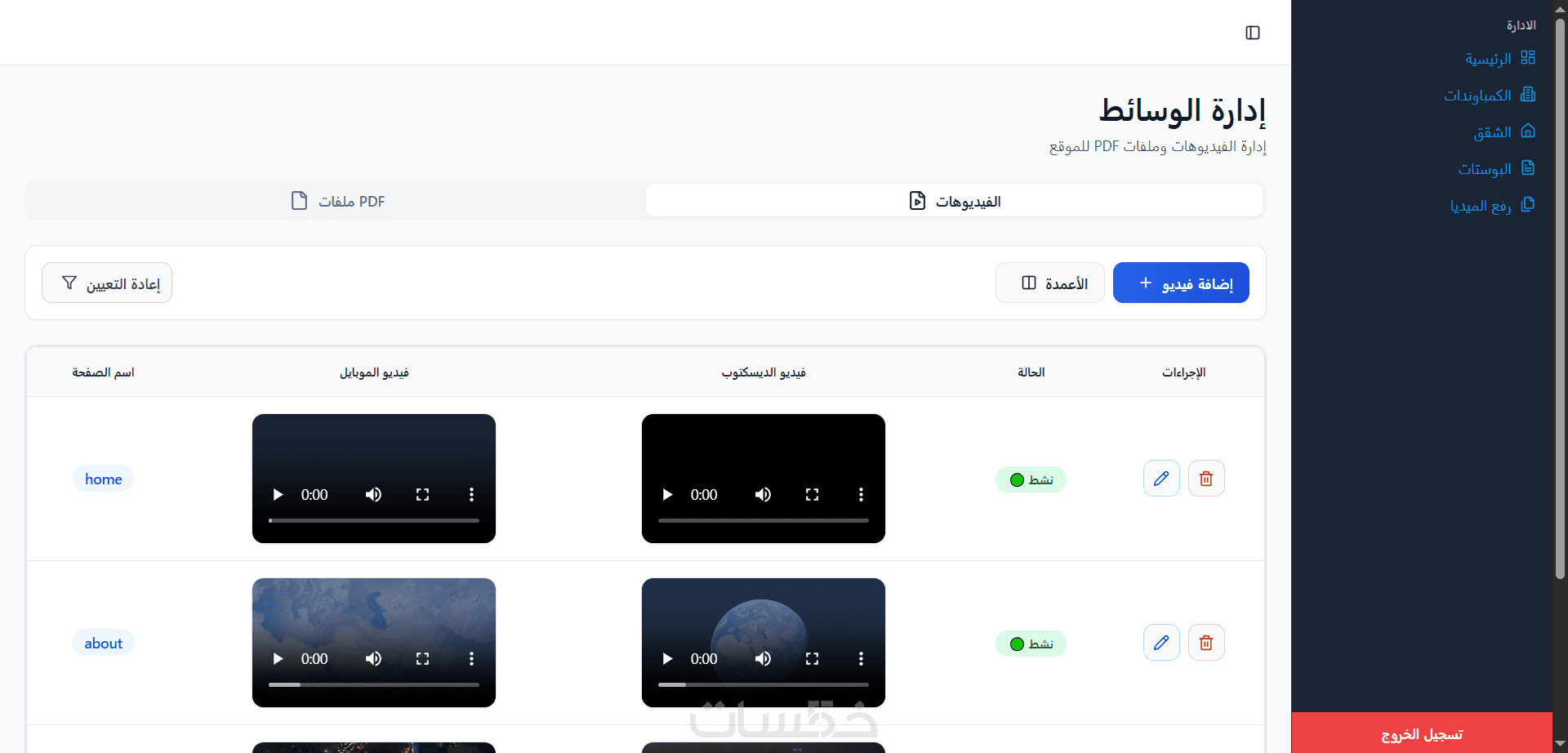1568x753 pixels.
Task: Mute the home desktop video
Action: coord(763,494)
